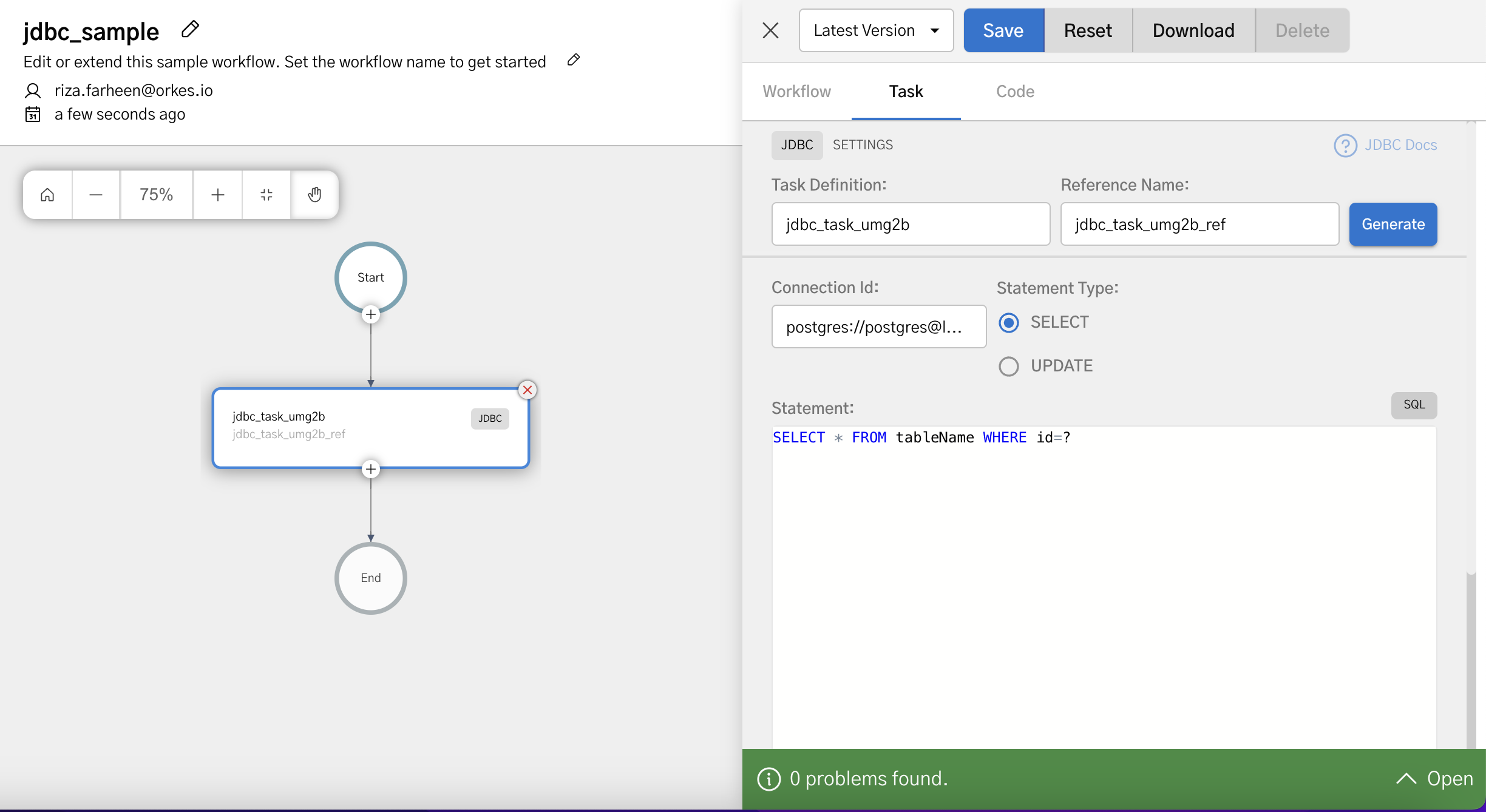The height and width of the screenshot is (812, 1486).
Task: Edit workflow description with pencil icon
Action: pos(572,61)
